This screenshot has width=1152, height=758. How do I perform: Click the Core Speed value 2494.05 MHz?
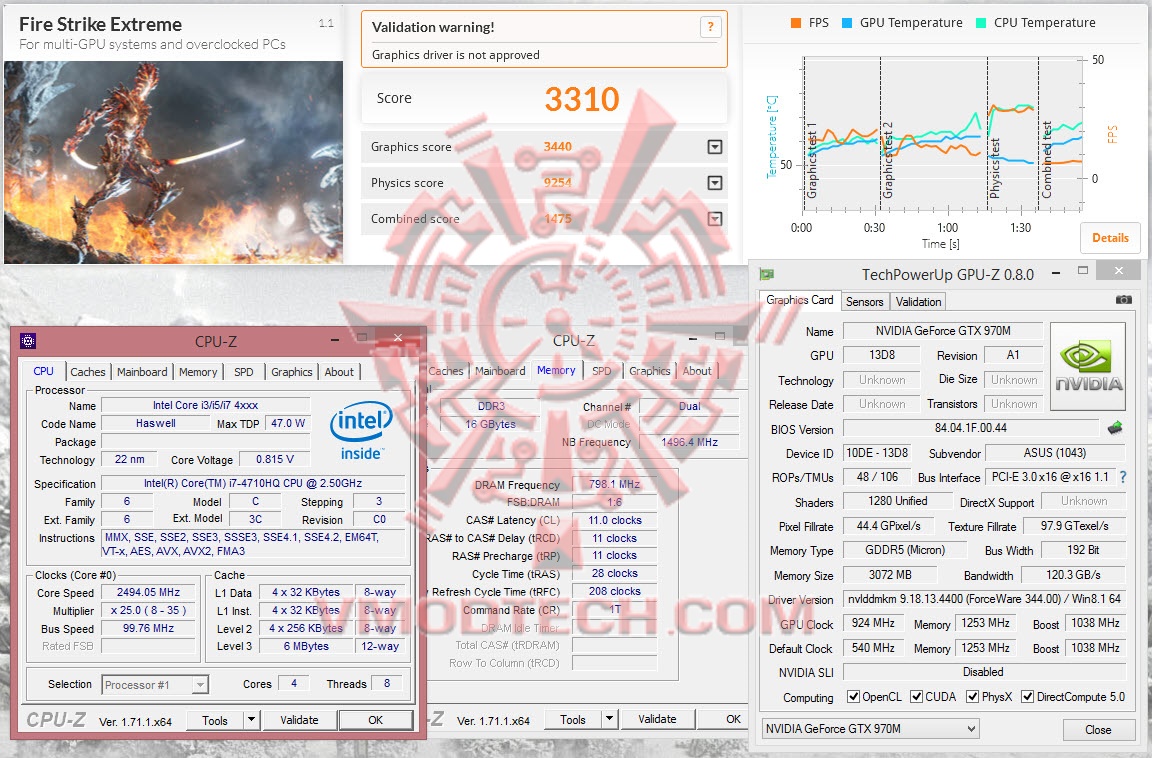148,592
